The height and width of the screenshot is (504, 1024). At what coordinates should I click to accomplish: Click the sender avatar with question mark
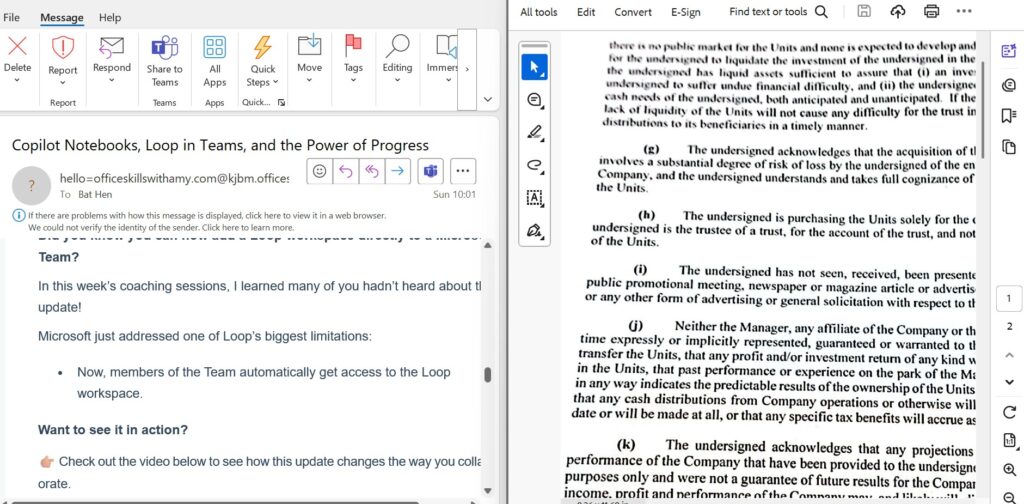[31, 185]
